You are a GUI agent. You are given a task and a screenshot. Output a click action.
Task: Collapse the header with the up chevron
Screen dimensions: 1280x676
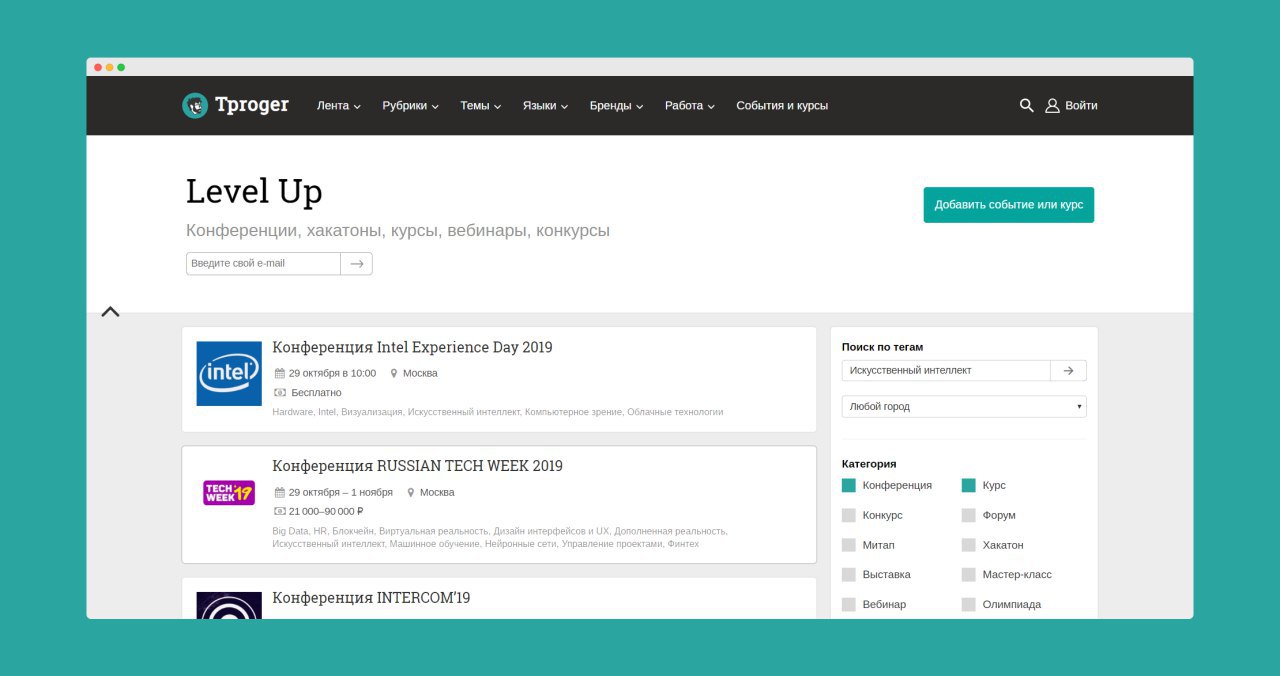pyautogui.click(x=110, y=312)
